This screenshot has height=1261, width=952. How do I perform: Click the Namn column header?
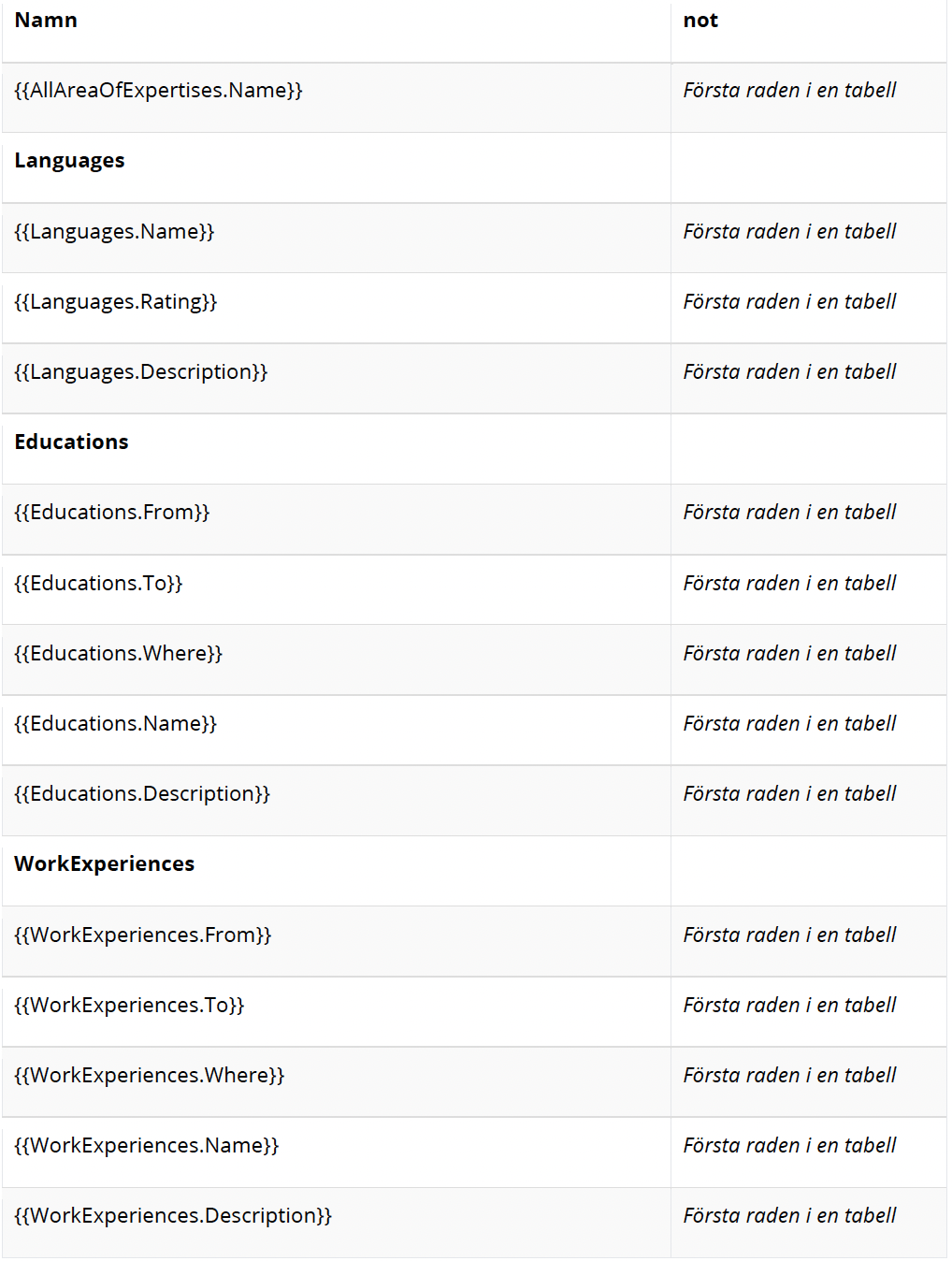coord(46,21)
